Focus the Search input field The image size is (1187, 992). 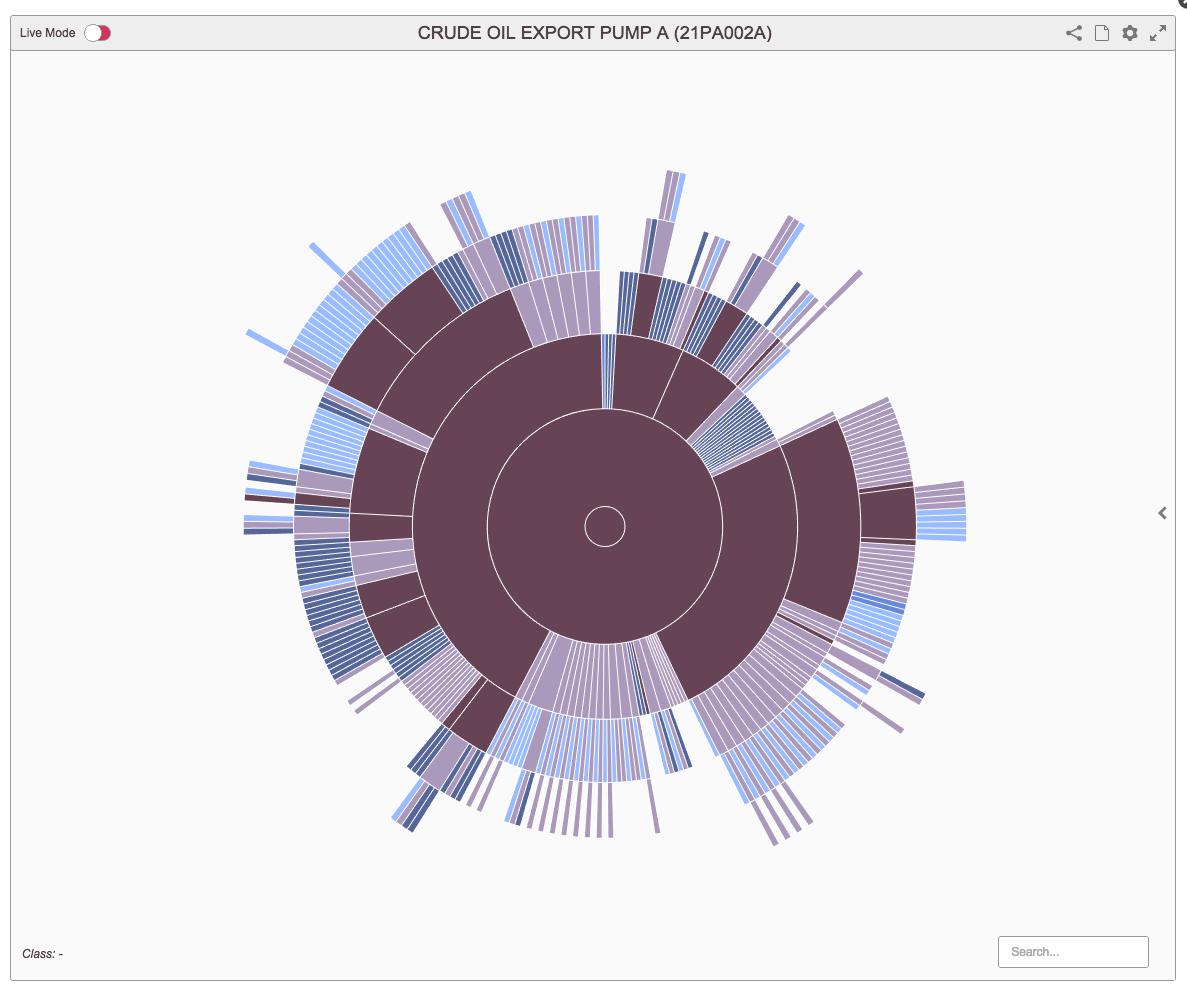pos(1073,952)
